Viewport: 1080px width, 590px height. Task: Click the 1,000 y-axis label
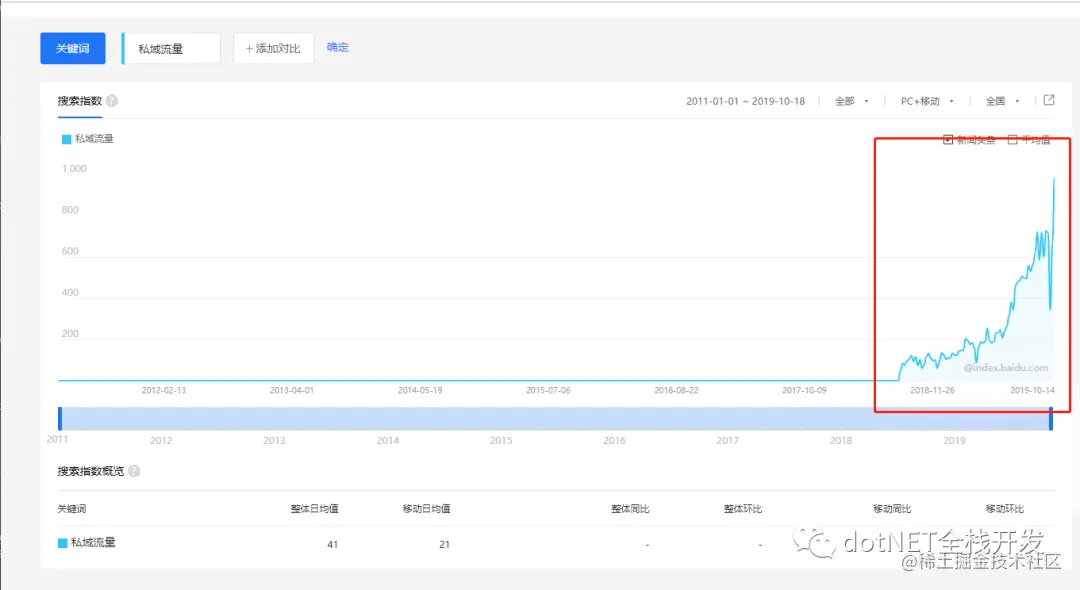pos(74,169)
